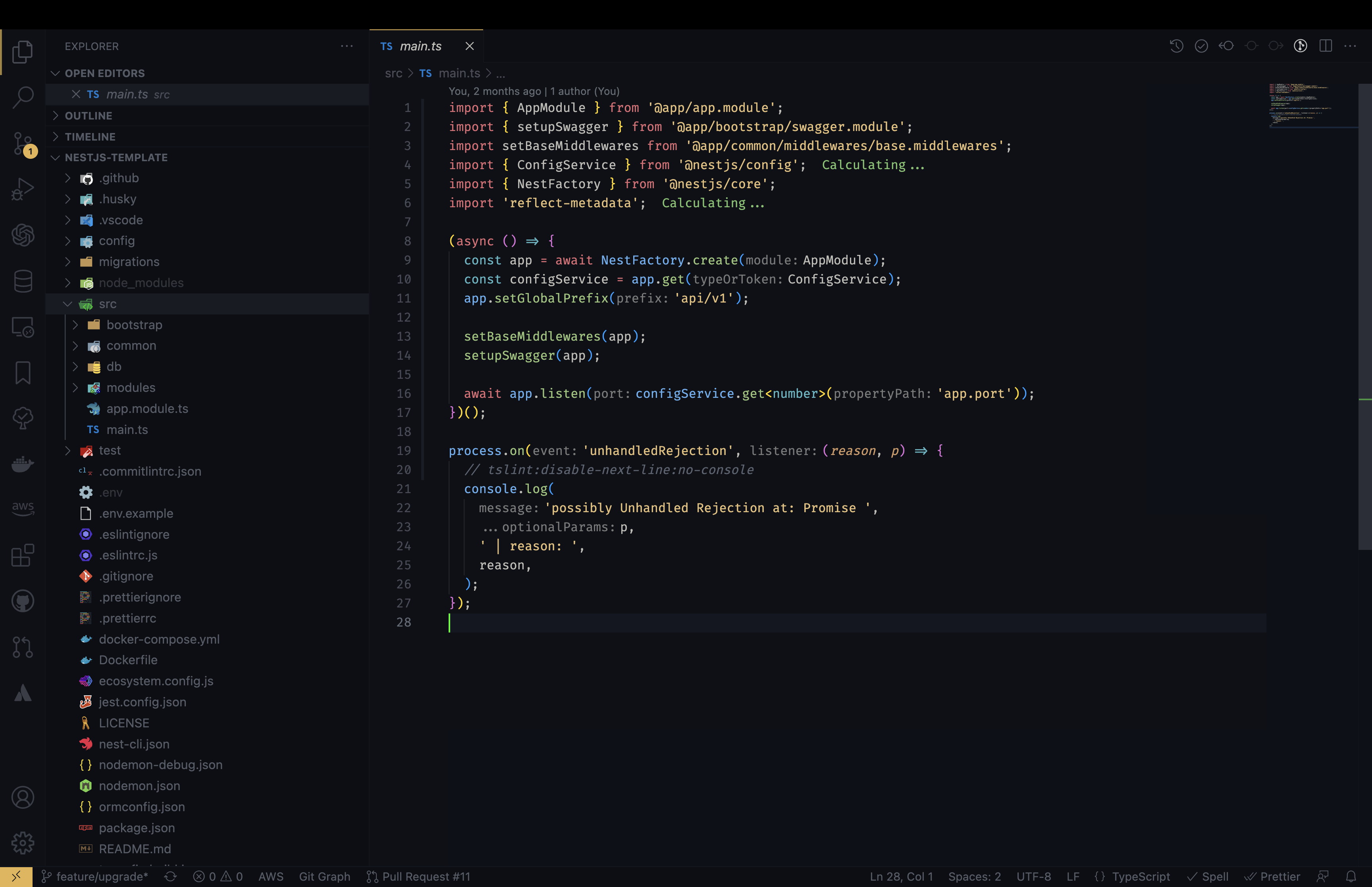
Task: Open the Manage settings gear icon
Action: point(23,843)
